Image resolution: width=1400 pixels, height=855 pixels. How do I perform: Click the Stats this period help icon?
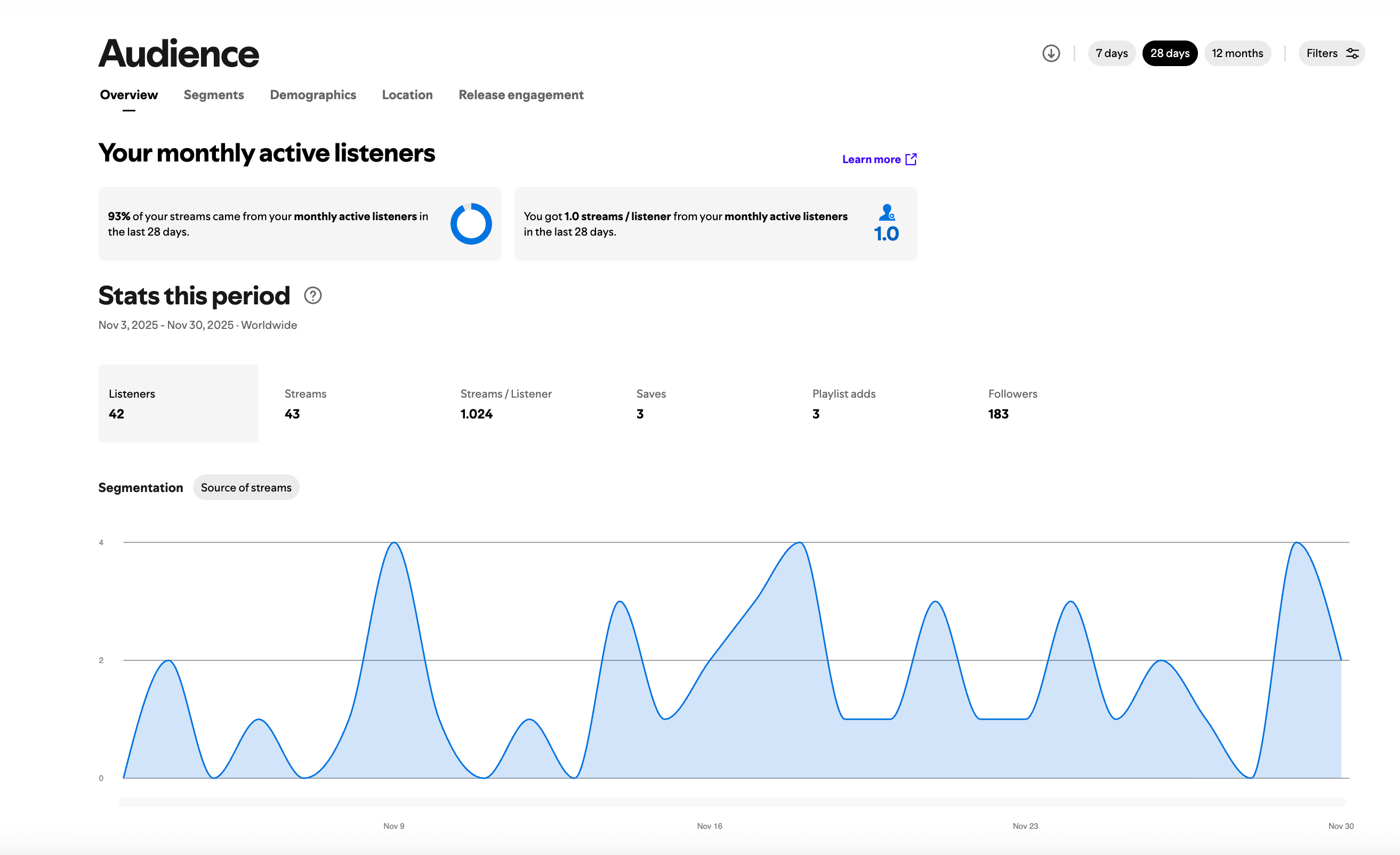pyautogui.click(x=312, y=295)
